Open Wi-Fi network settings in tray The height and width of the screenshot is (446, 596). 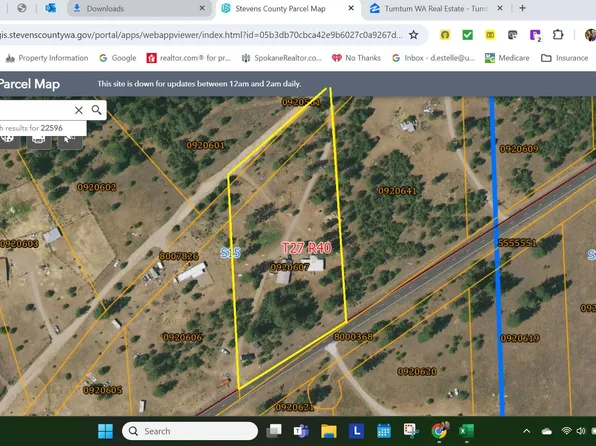[566, 431]
